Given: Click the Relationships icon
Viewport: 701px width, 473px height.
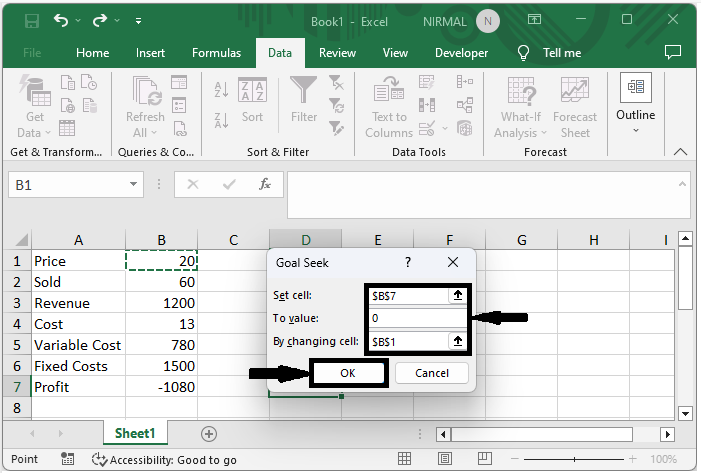Looking at the screenshot, I should coord(465,106).
